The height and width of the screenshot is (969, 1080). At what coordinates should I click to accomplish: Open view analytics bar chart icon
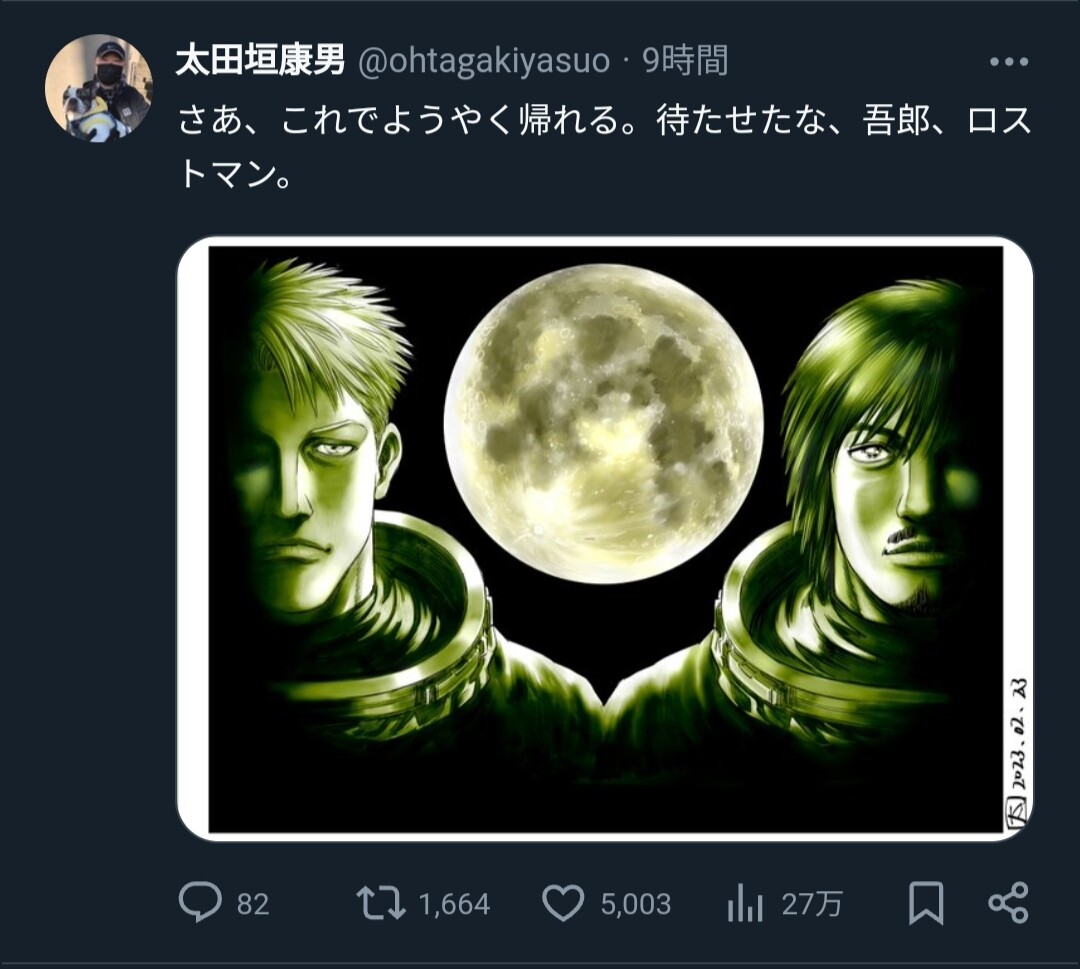pyautogui.click(x=744, y=904)
